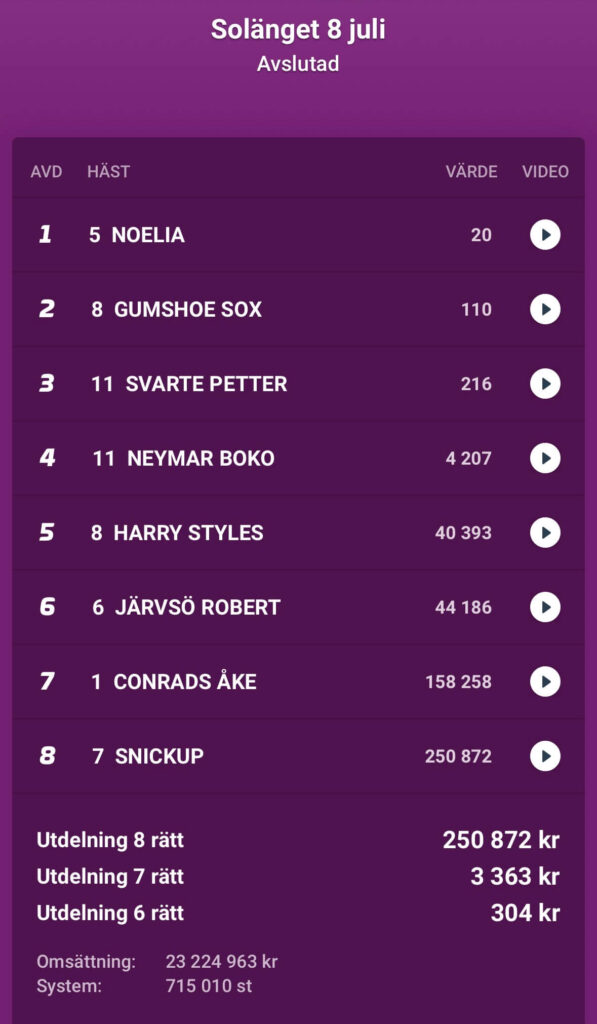Play the CONRADS ÅKE race video

coord(545,681)
